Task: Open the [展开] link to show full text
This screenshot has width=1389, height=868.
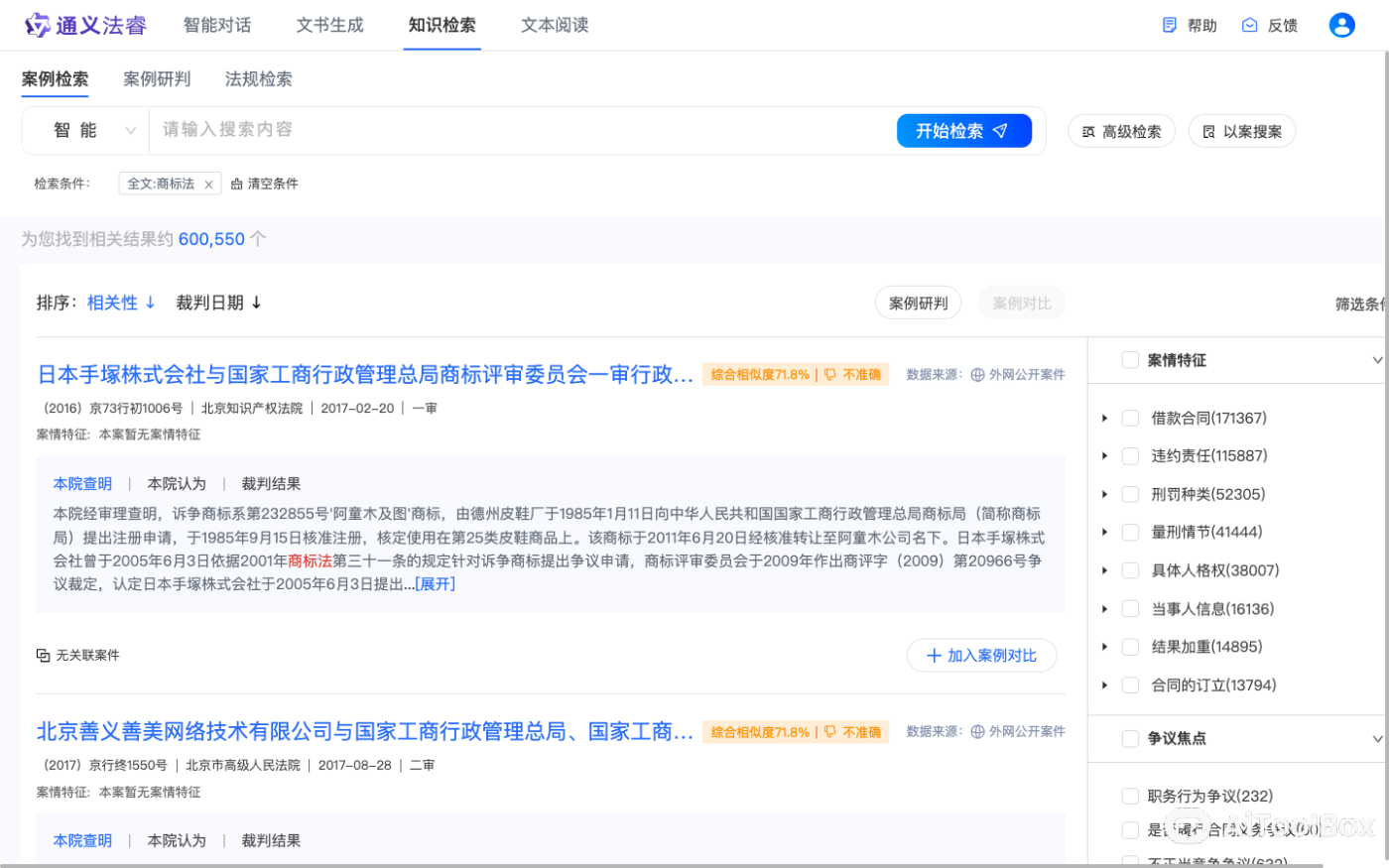Action: click(434, 583)
